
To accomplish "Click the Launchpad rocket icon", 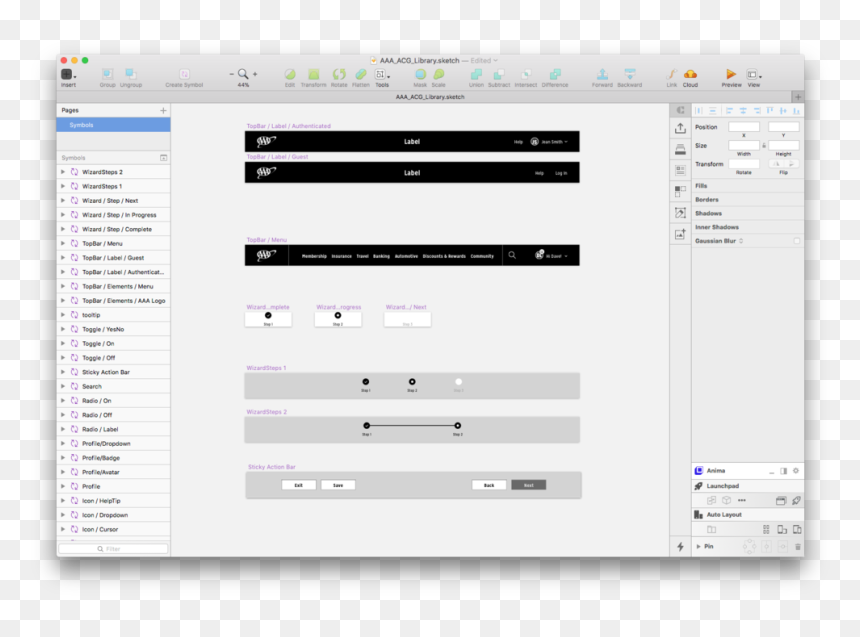I will 699,486.
